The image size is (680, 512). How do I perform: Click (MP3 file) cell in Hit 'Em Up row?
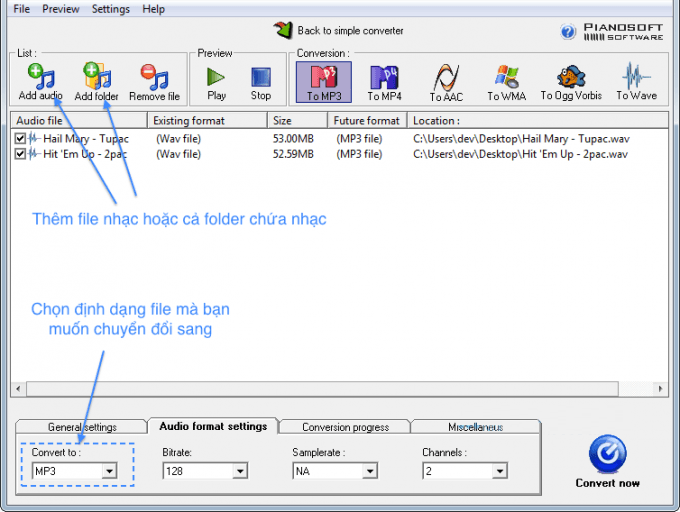(359, 154)
